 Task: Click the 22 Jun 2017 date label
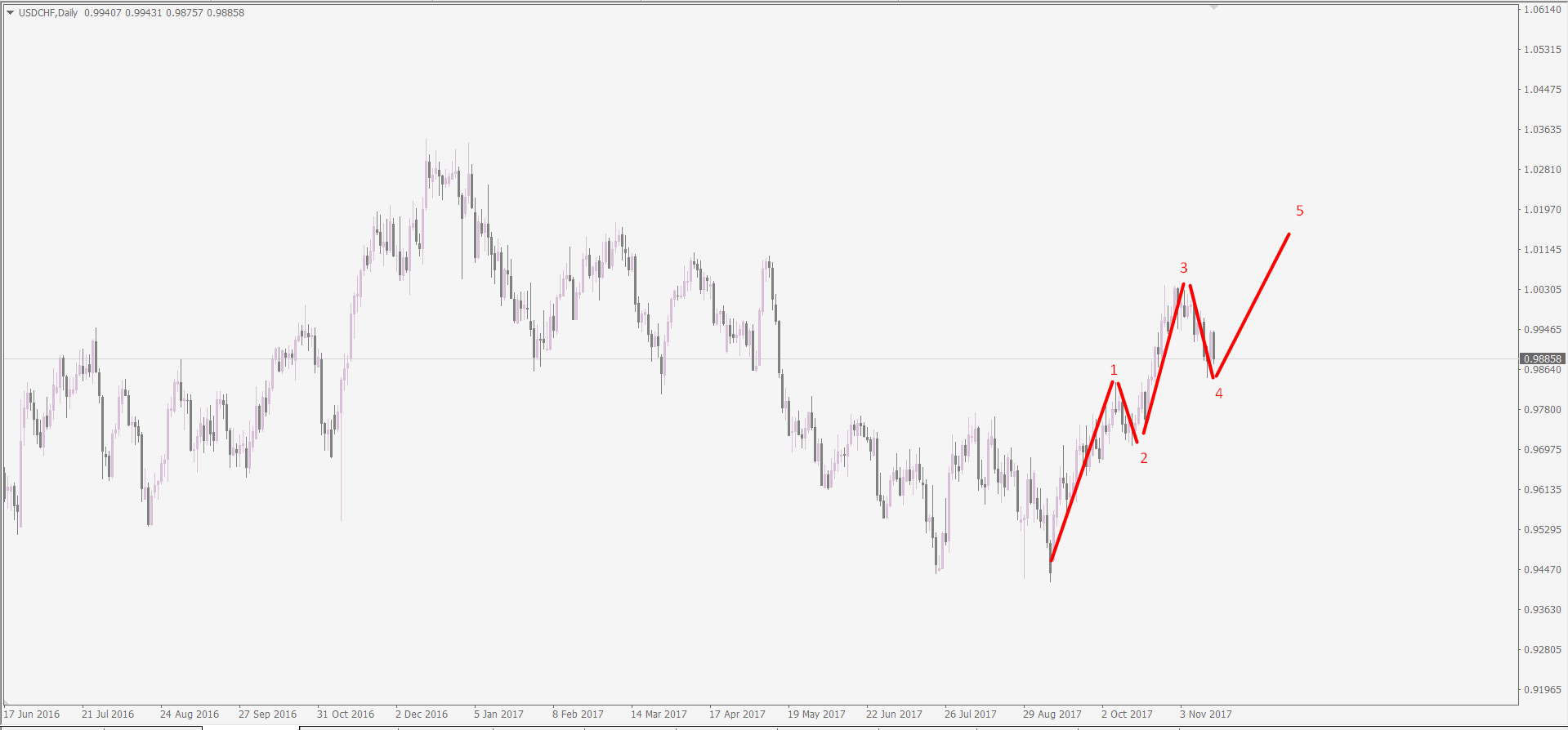(894, 714)
